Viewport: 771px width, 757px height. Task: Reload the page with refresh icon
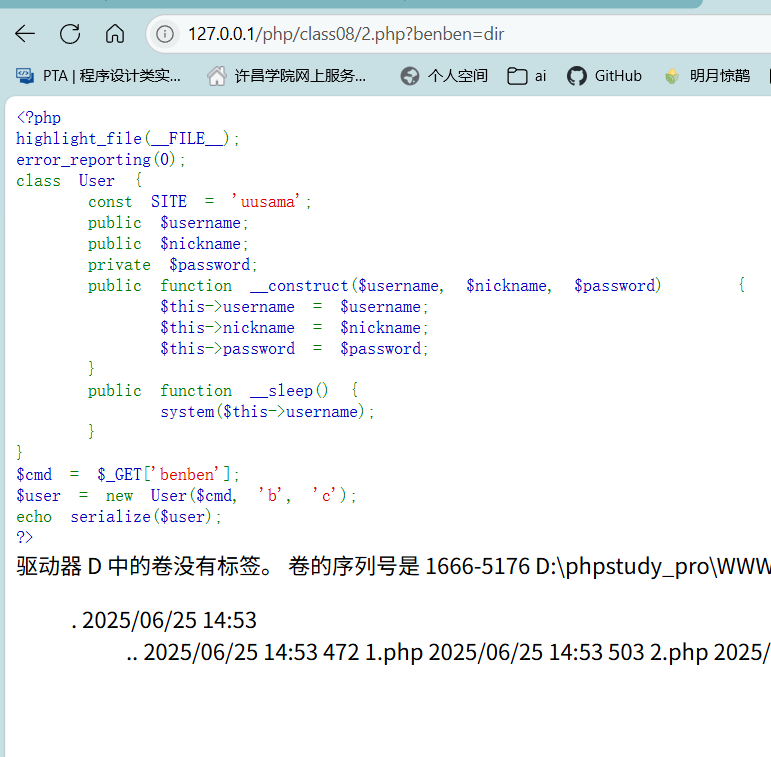pyautogui.click(x=70, y=34)
